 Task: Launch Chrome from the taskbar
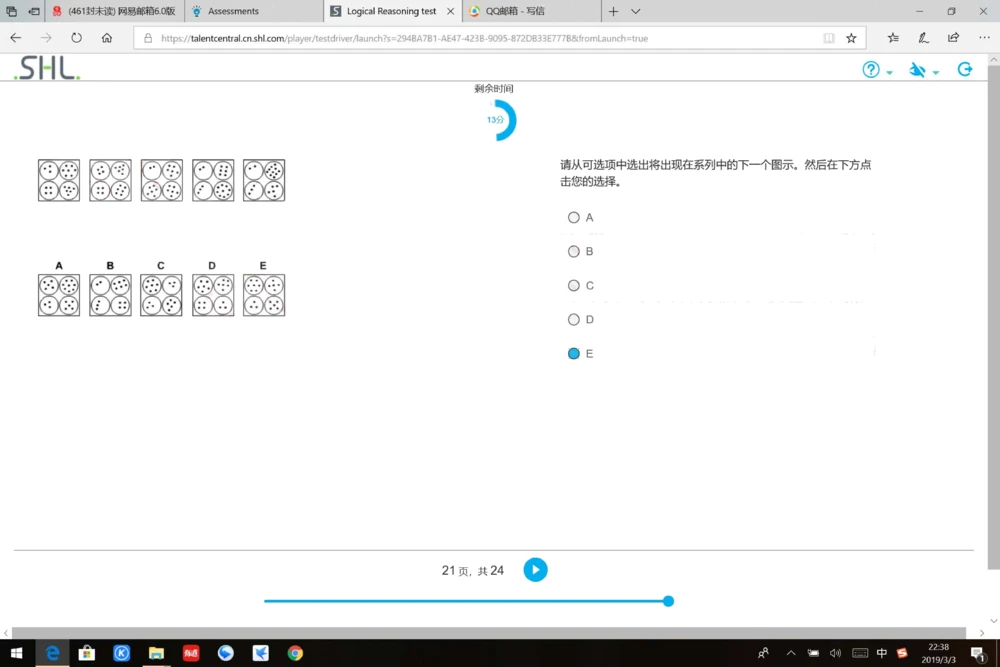tap(294, 653)
